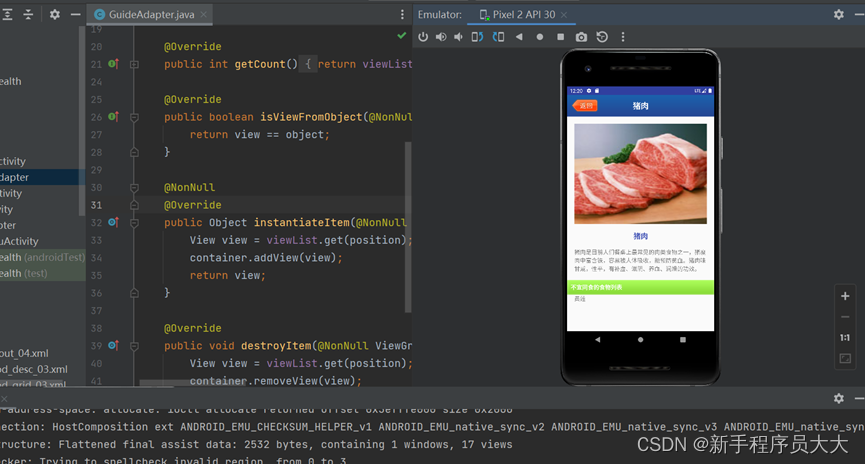Viewport: 865px width, 464px height.
Task: Click override gutter icon on line 39
Action: coord(113,345)
